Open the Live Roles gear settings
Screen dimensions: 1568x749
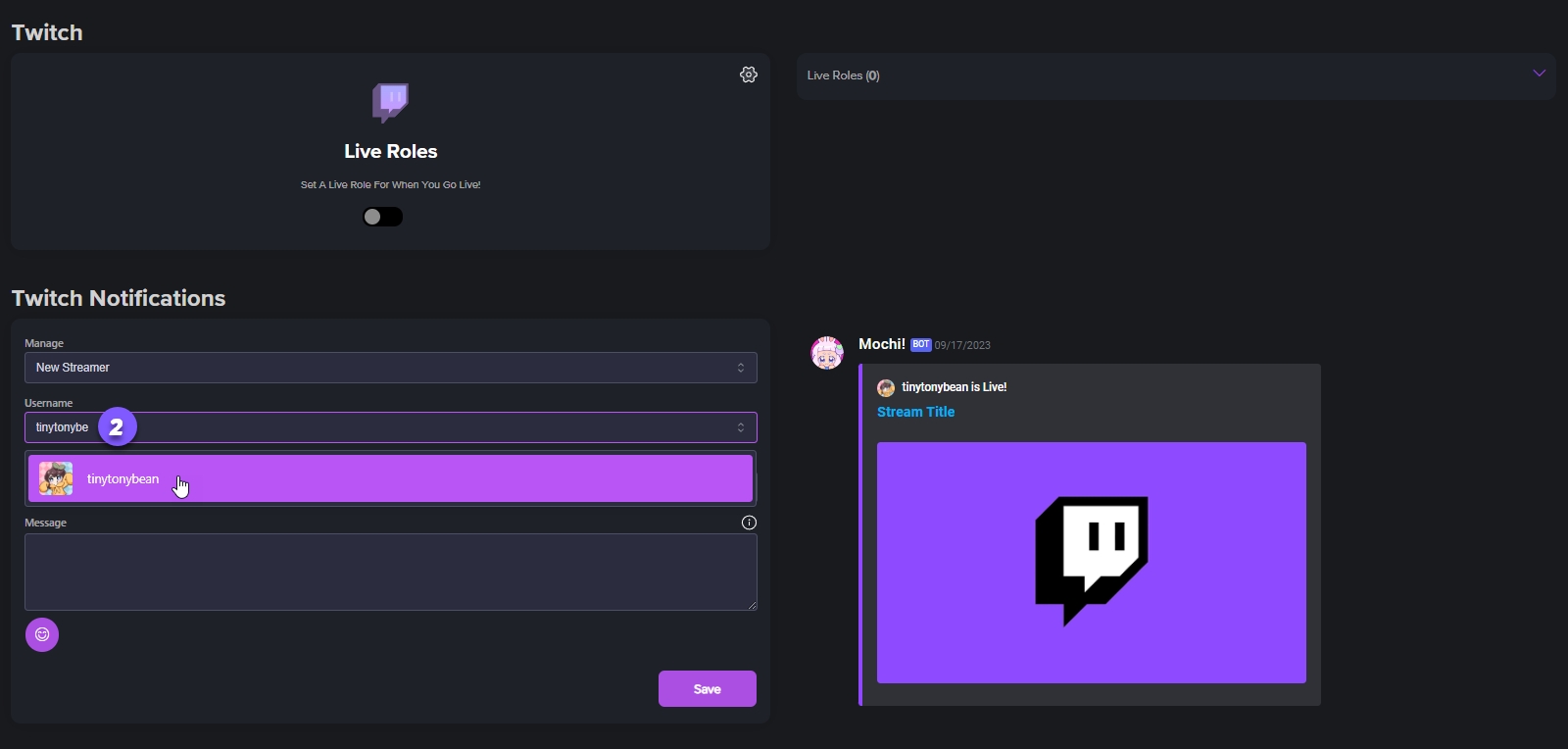[x=749, y=75]
